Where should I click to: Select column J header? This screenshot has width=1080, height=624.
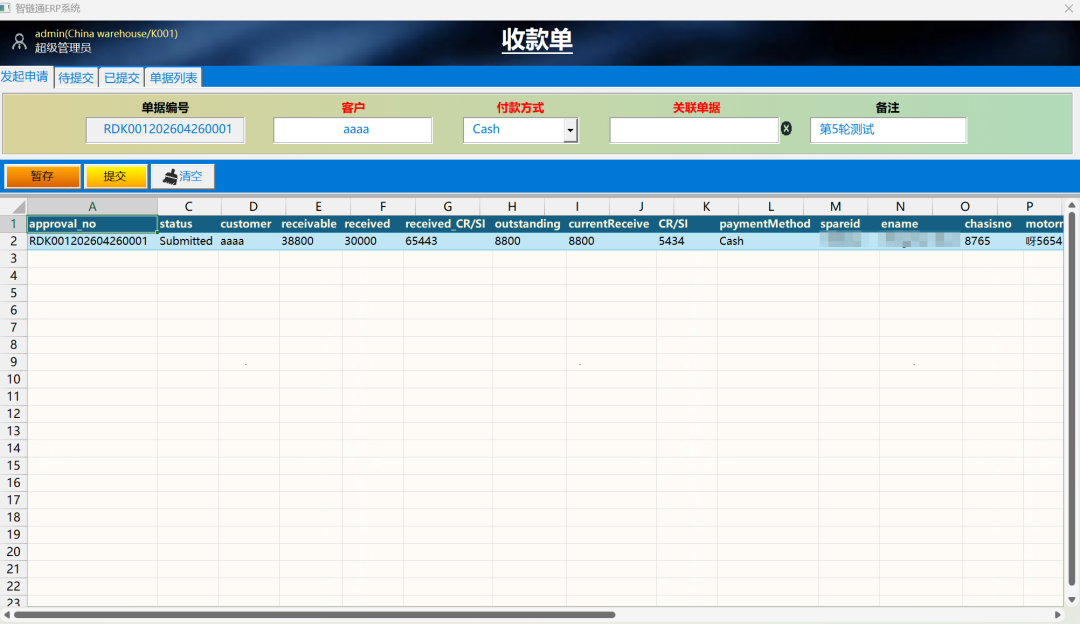pyautogui.click(x=641, y=207)
